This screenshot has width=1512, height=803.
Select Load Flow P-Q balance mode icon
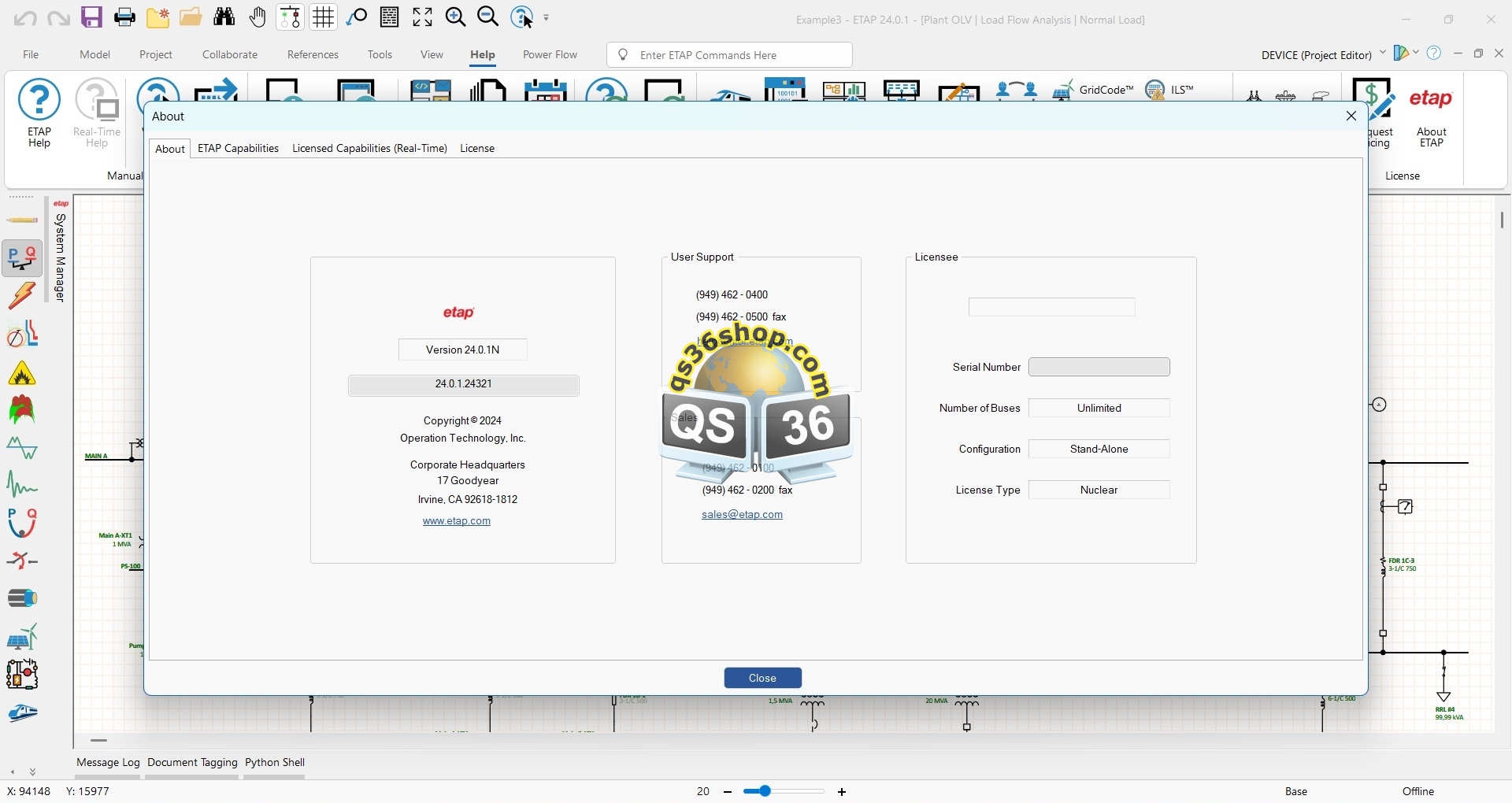point(22,258)
